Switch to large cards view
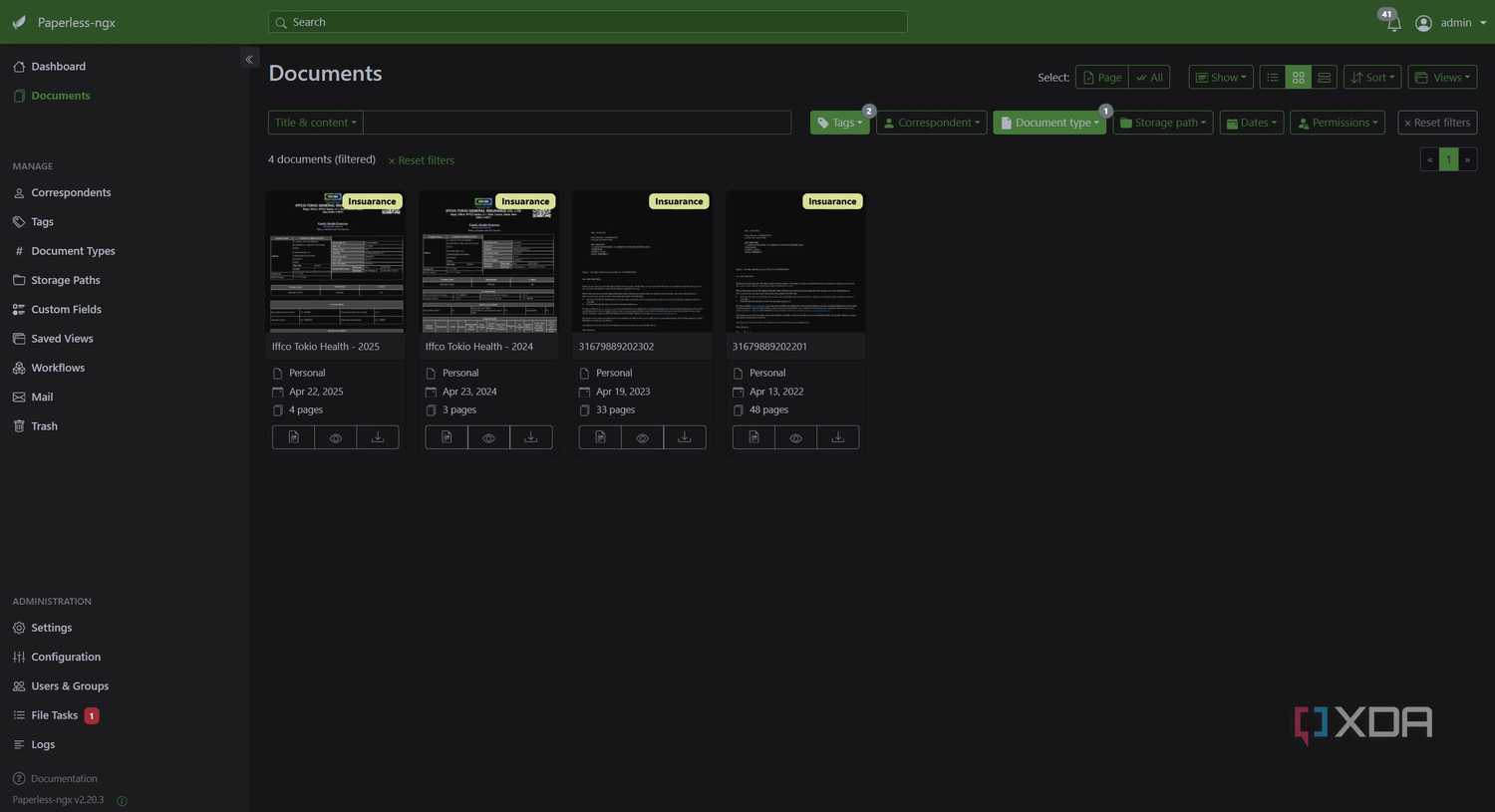 (1325, 78)
